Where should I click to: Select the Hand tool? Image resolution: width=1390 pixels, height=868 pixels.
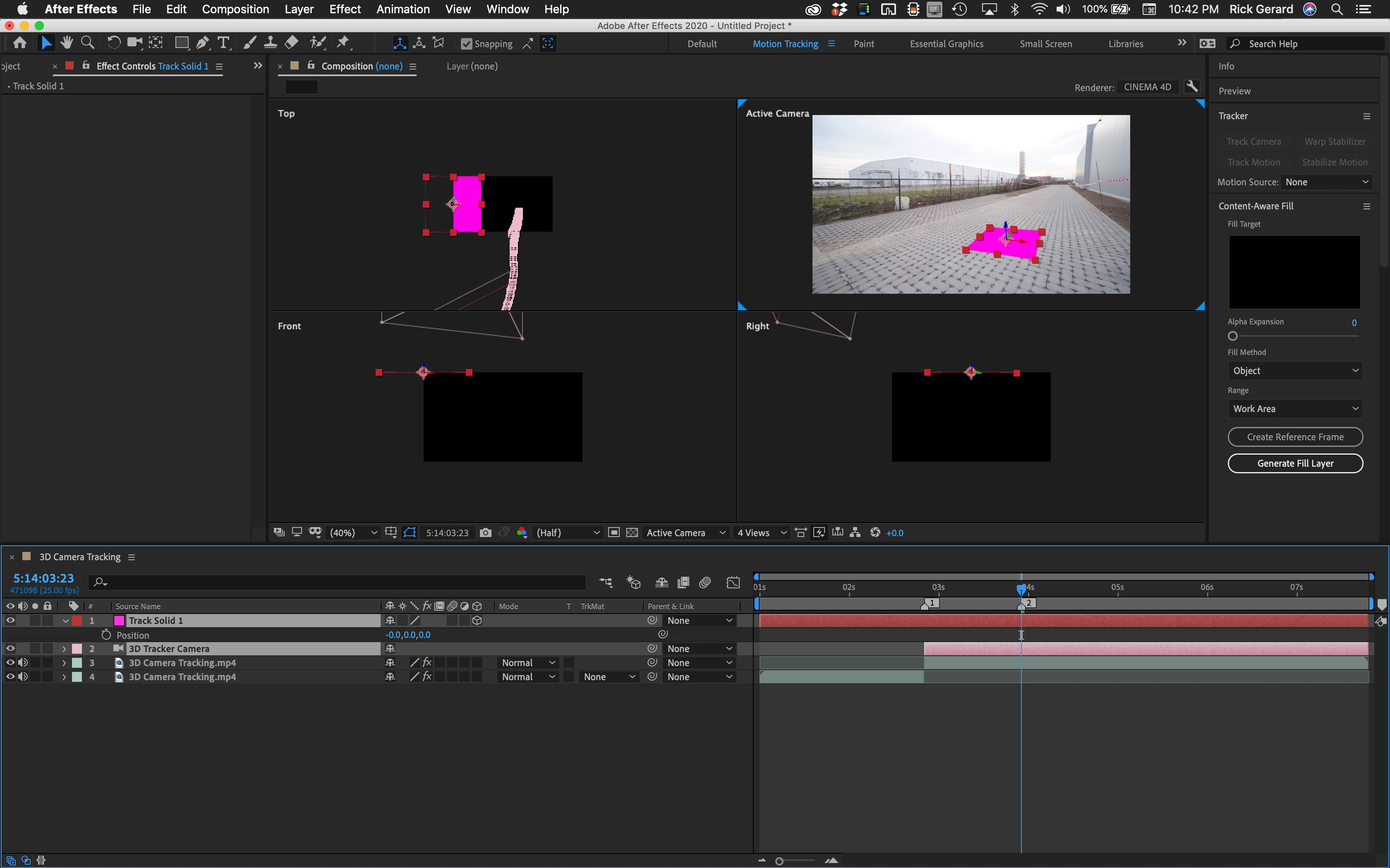(67, 43)
